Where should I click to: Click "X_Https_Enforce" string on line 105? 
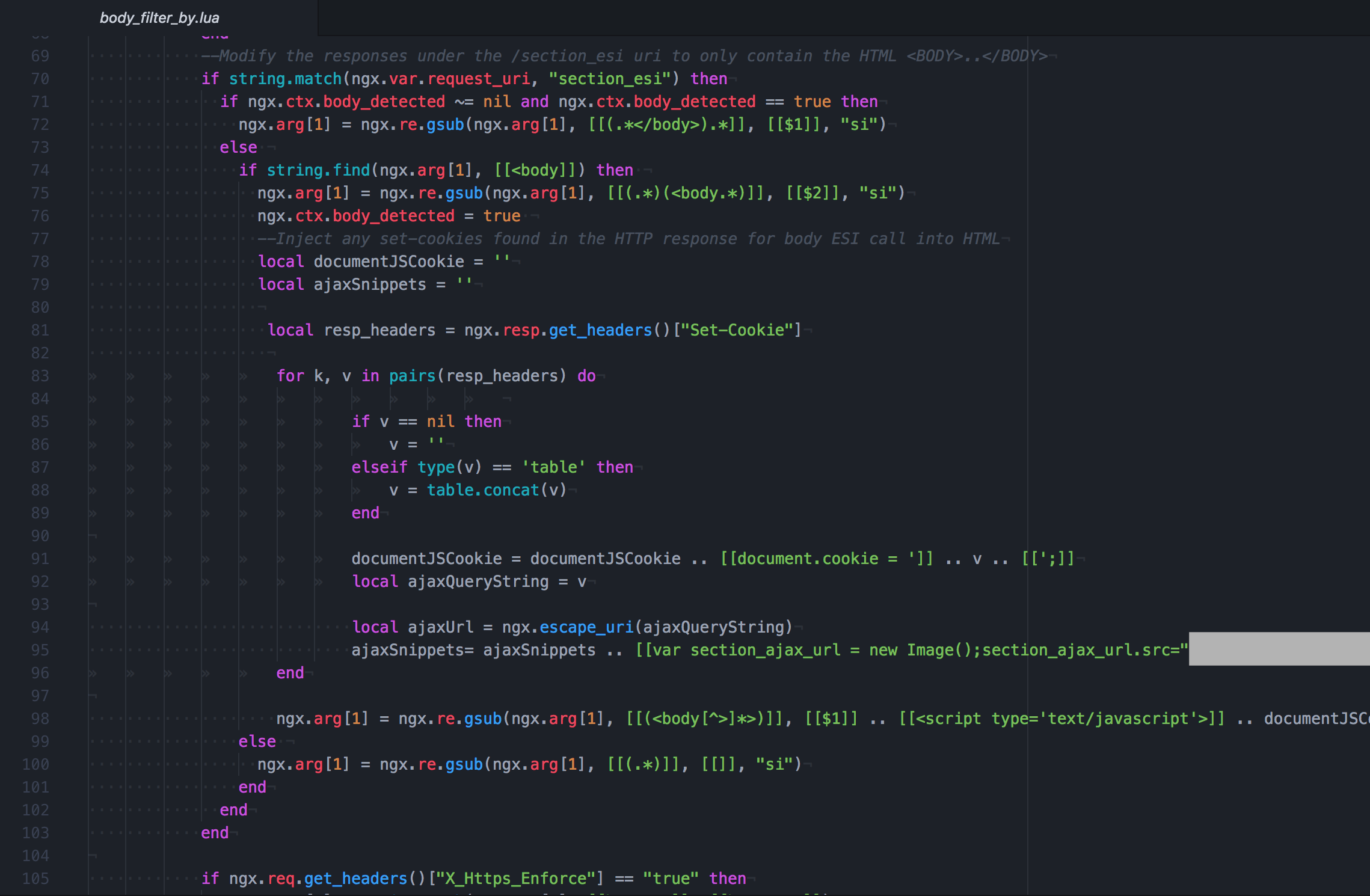(515, 879)
